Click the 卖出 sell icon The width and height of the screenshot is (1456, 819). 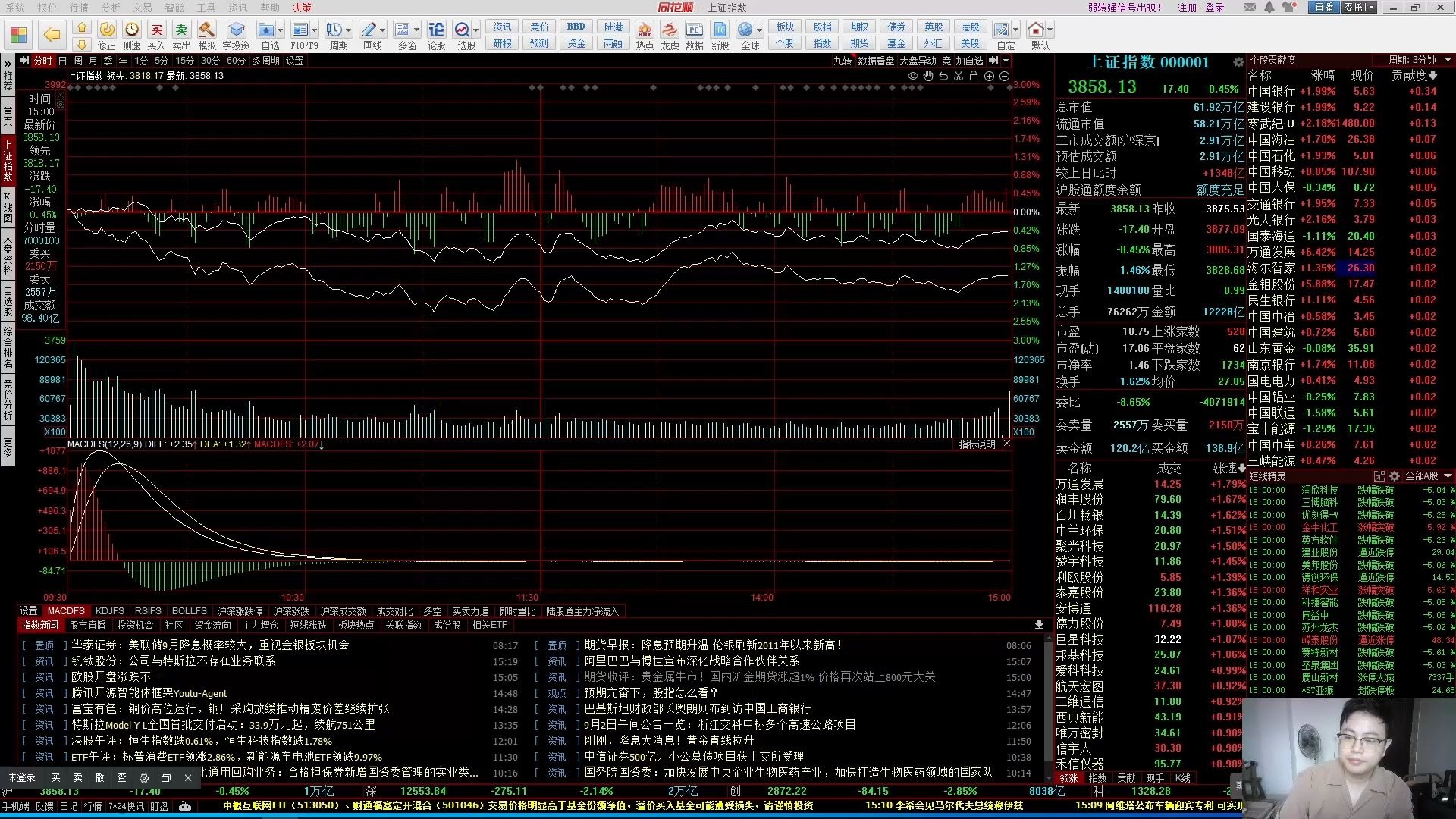coord(181,30)
